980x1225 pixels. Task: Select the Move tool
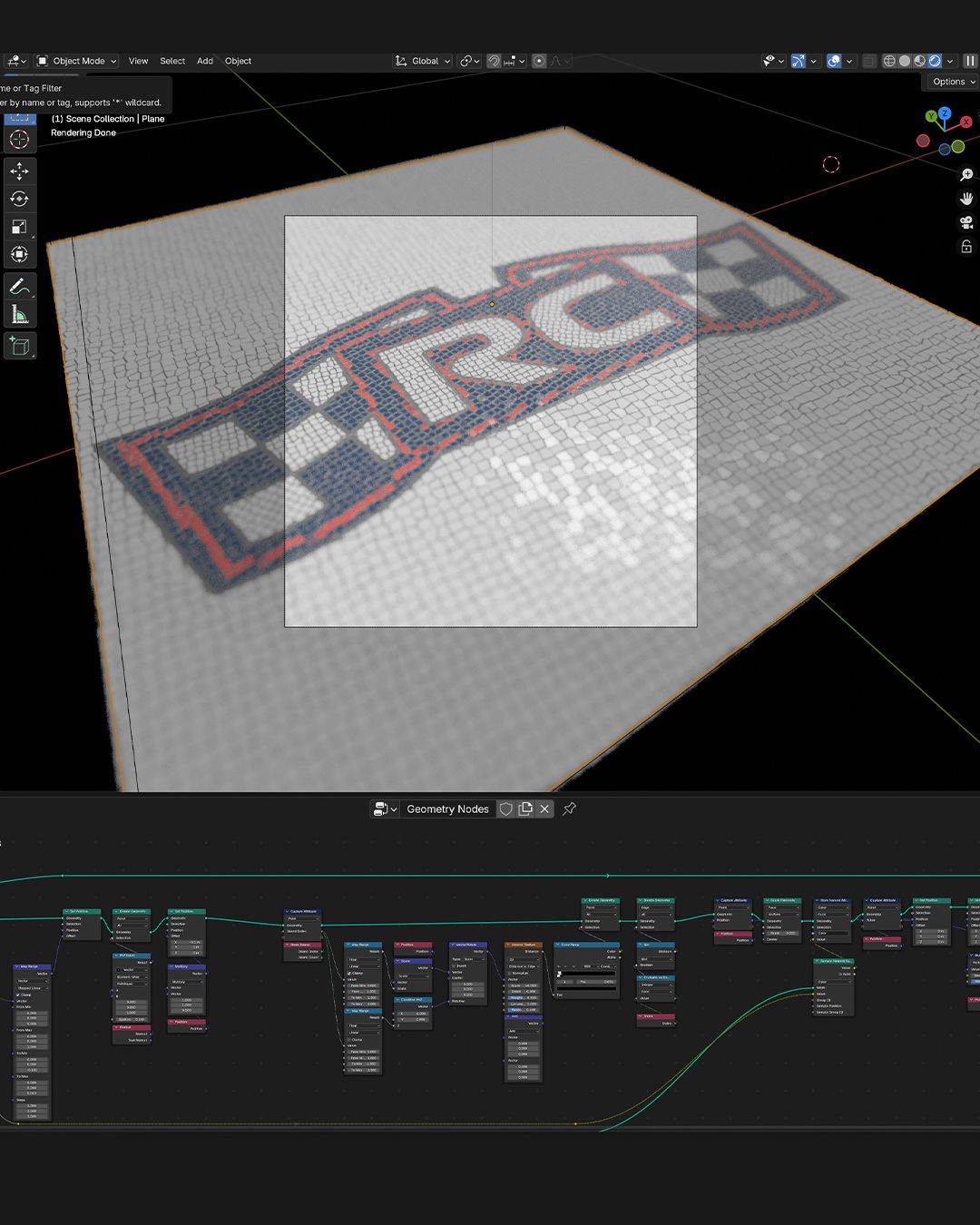(19, 171)
